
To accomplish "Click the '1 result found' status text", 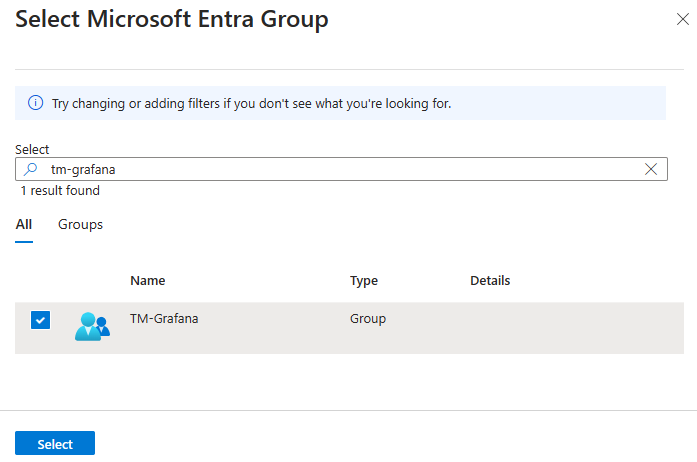I will tap(60, 190).
